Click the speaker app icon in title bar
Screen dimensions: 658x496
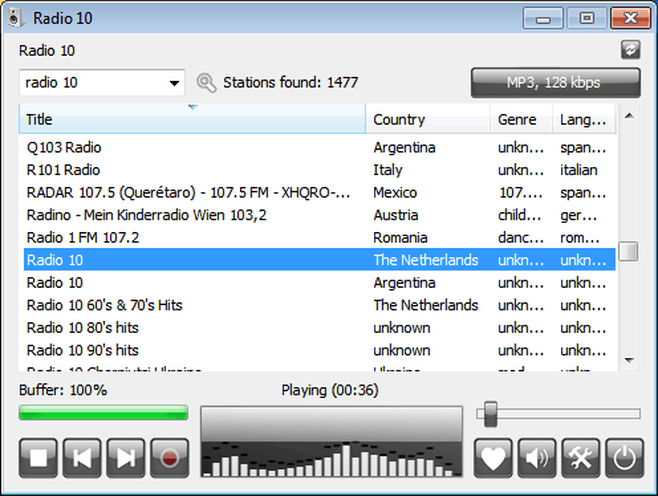pyautogui.click(x=15, y=18)
